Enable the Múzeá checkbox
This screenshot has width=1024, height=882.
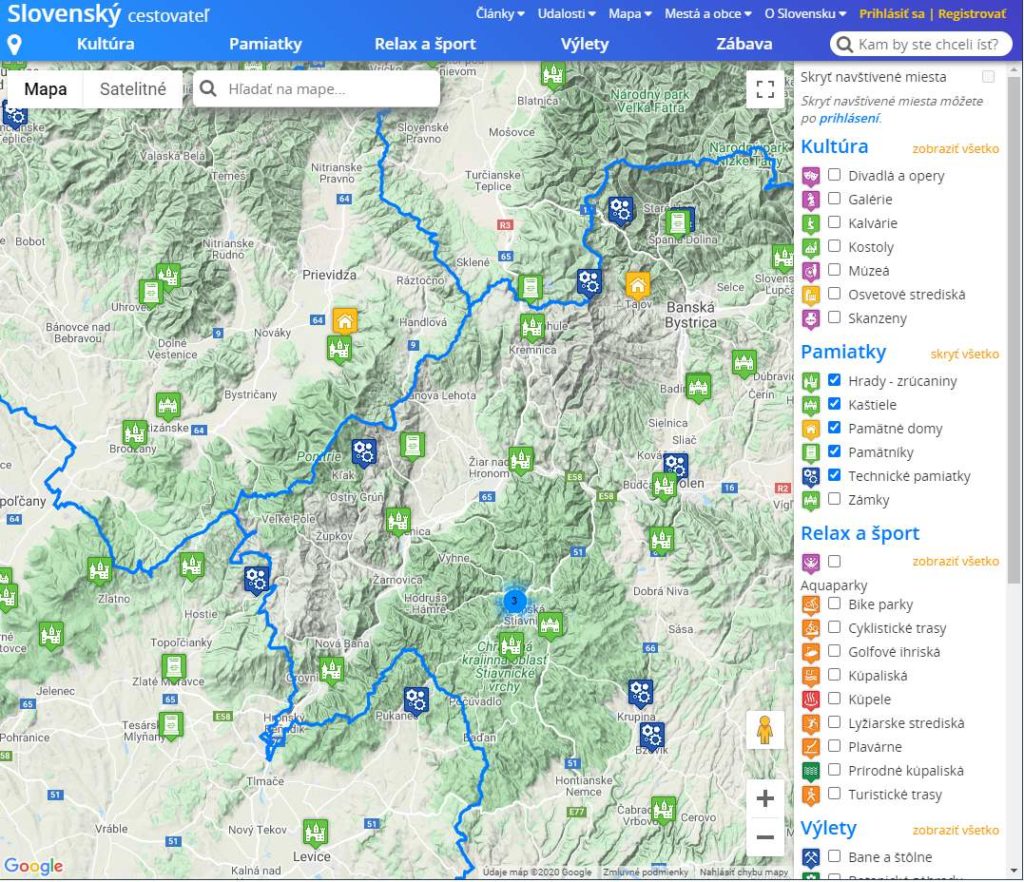coord(834,270)
